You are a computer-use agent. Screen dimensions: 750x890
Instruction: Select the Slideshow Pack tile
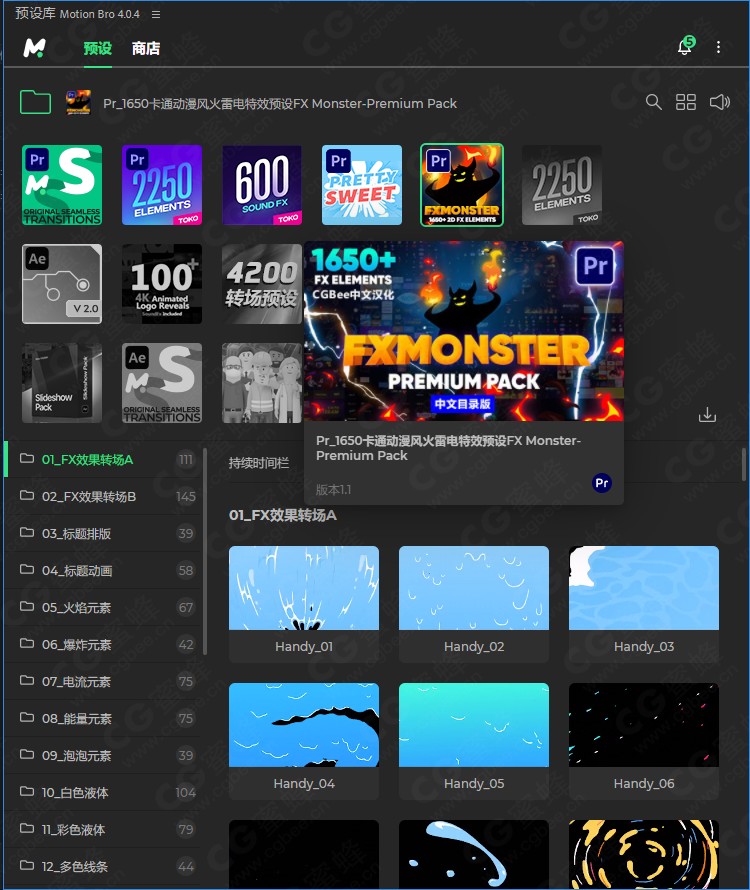[62, 383]
